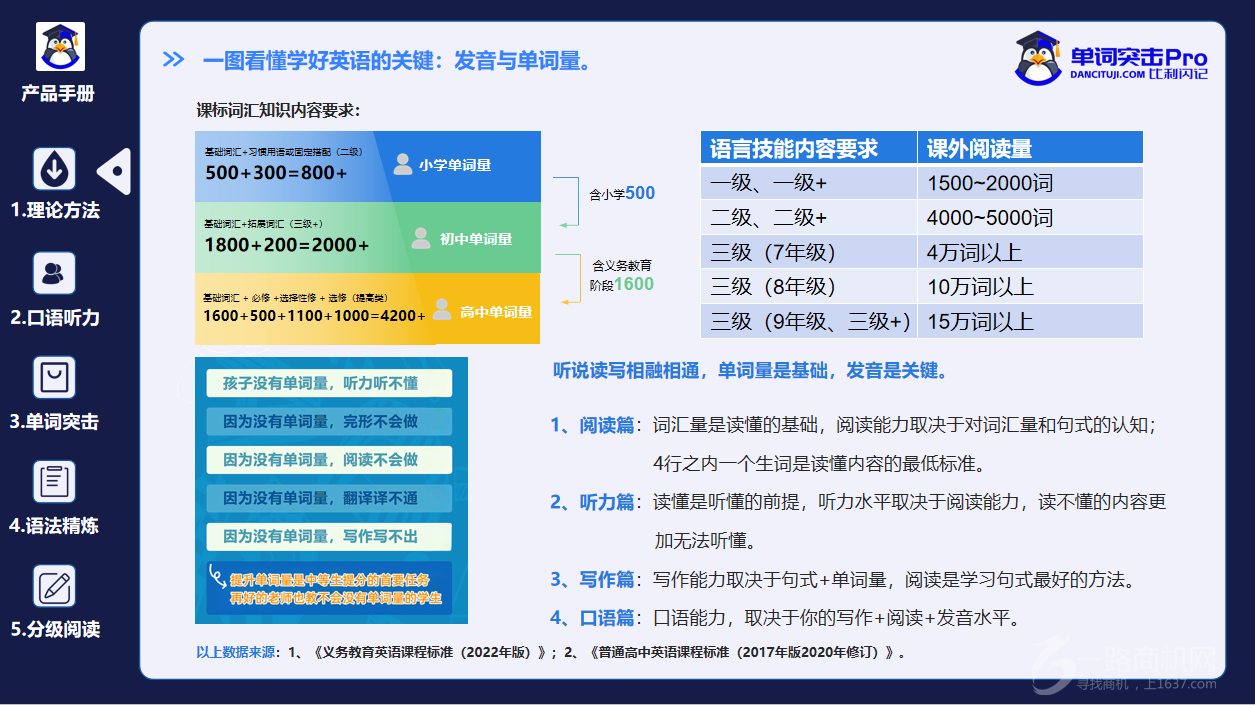Click the person icon beside 高中单词量
The width and height of the screenshot is (1255, 705).
438,311
